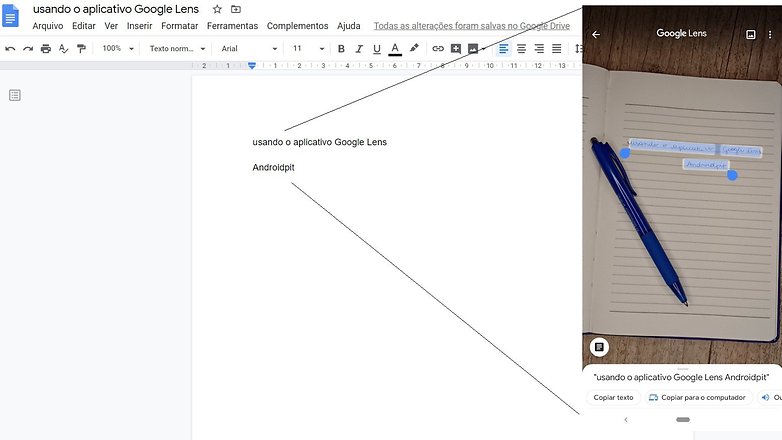Redo the last action

28,48
